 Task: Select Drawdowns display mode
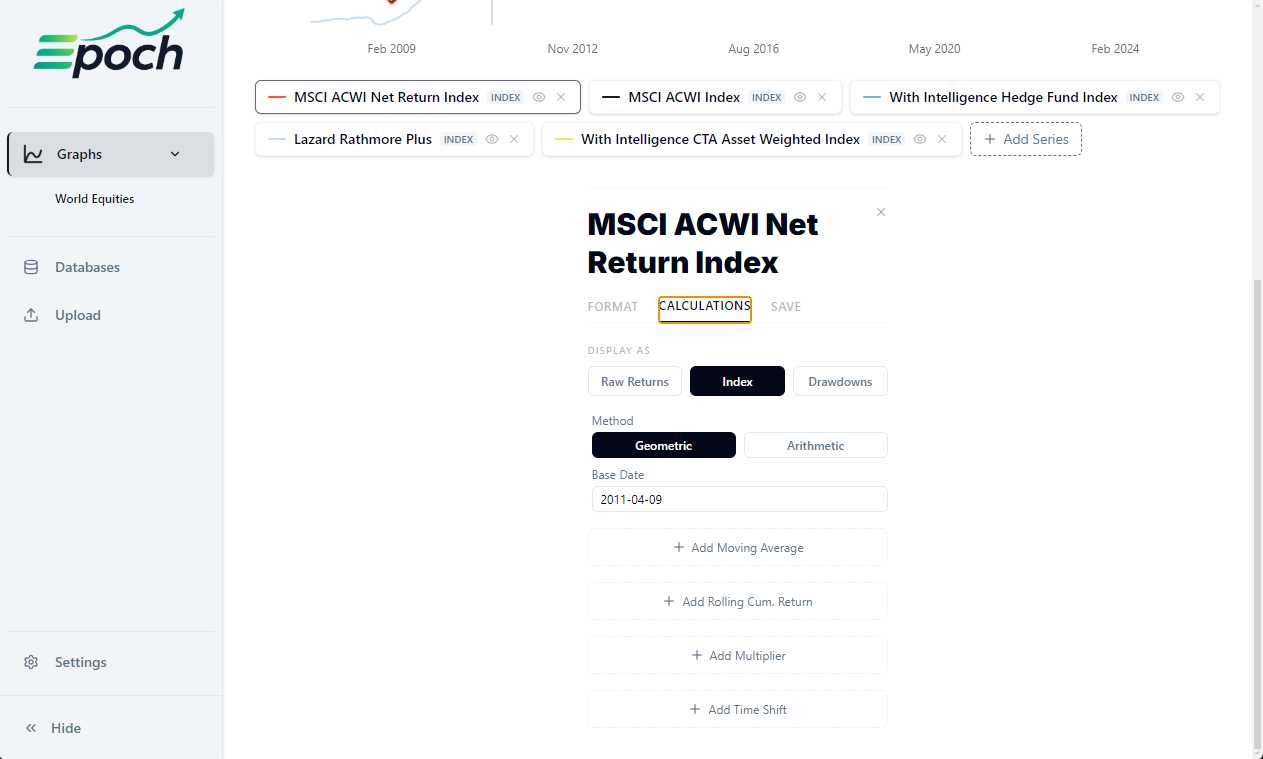840,381
